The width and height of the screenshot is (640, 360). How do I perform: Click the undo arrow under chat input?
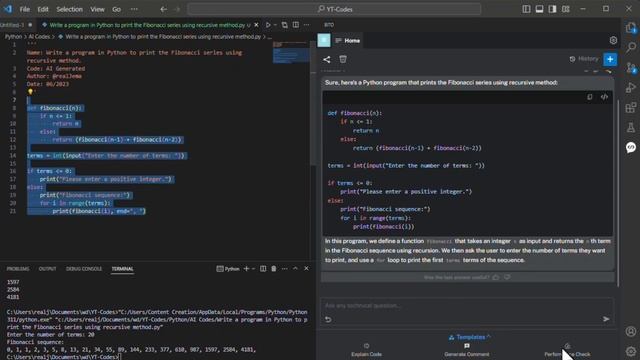pos(328,319)
